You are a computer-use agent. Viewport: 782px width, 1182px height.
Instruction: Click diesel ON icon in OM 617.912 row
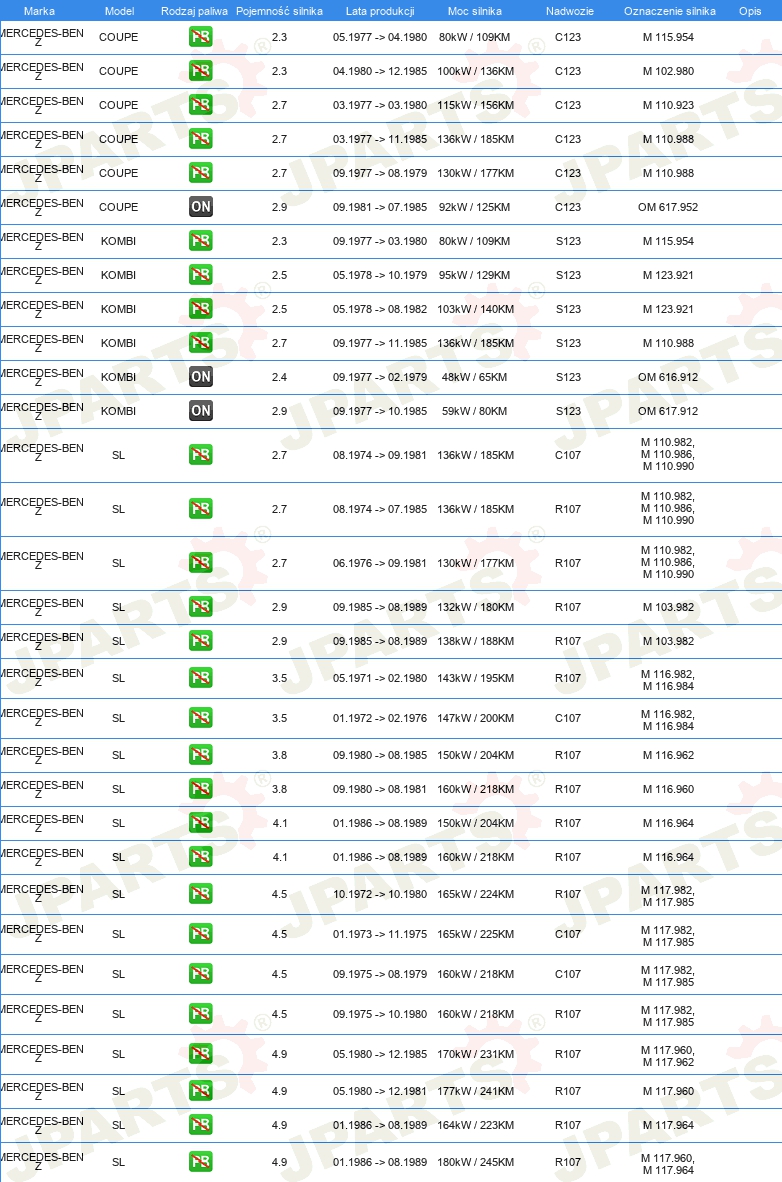(x=201, y=410)
